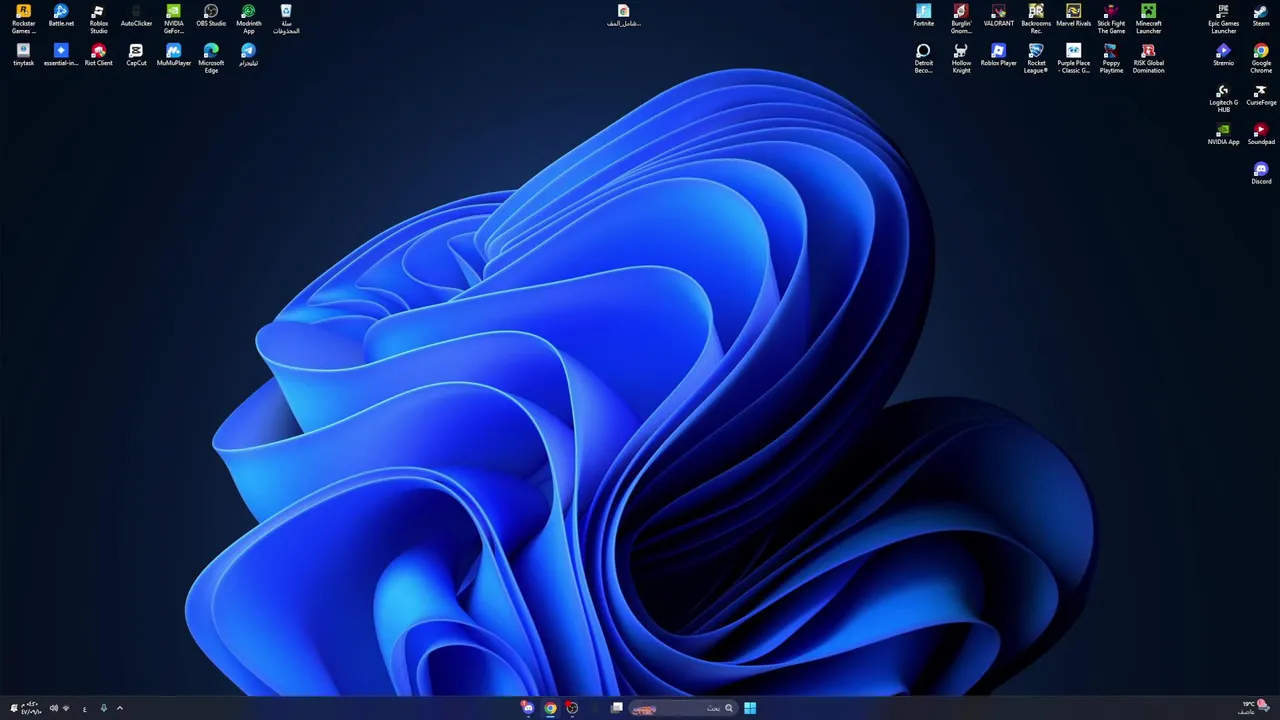
Task: Select the RISK Global Domination icon
Action: [1148, 58]
